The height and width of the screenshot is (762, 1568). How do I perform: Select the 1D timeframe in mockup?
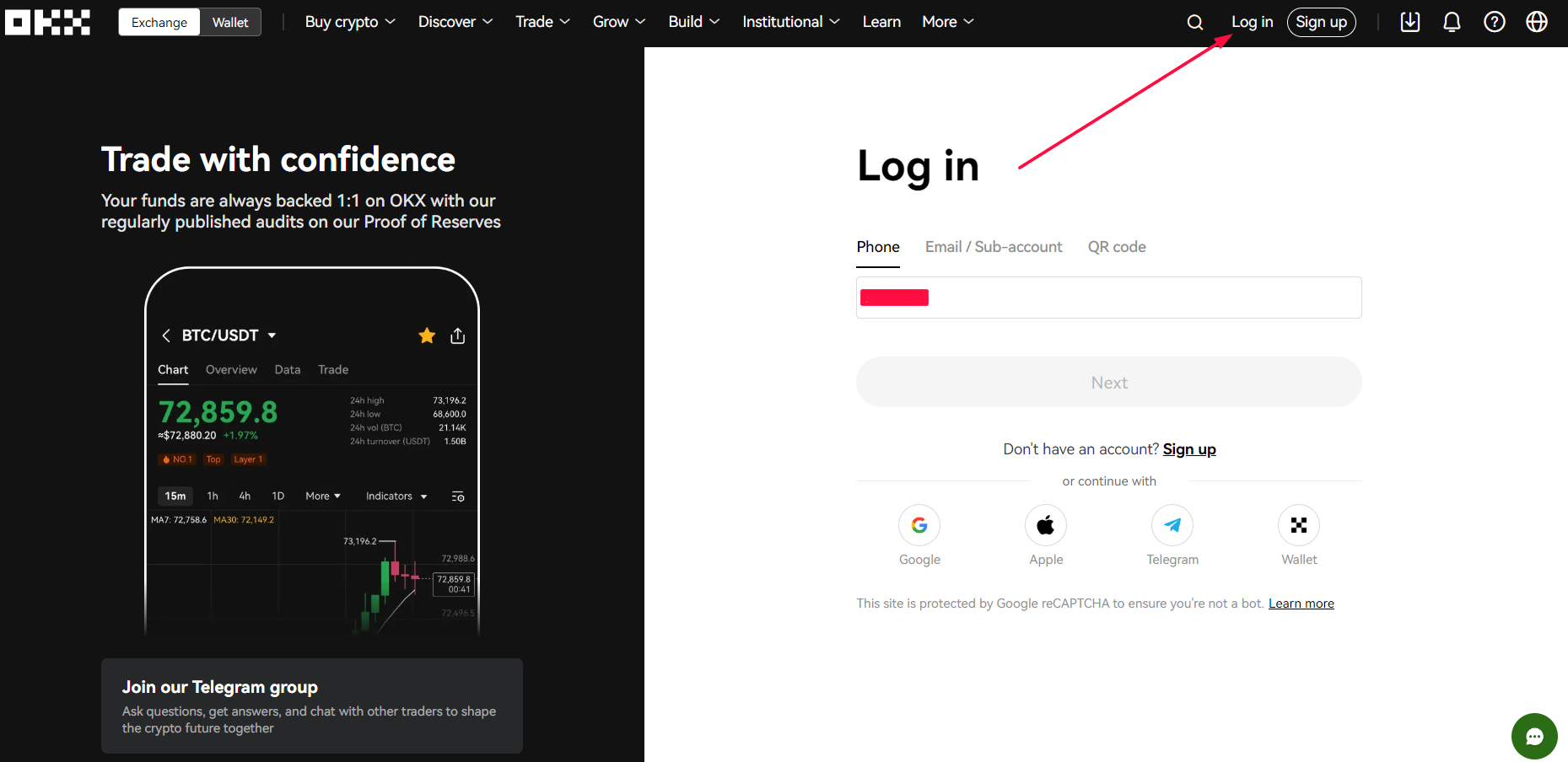coord(278,496)
